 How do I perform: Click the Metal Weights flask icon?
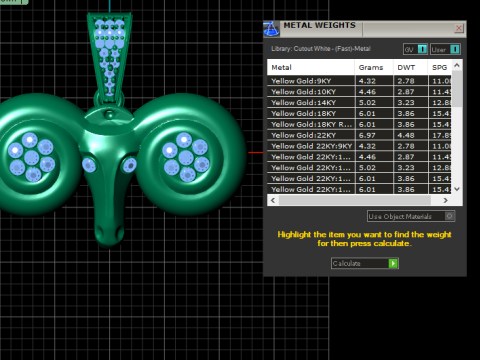271,29
